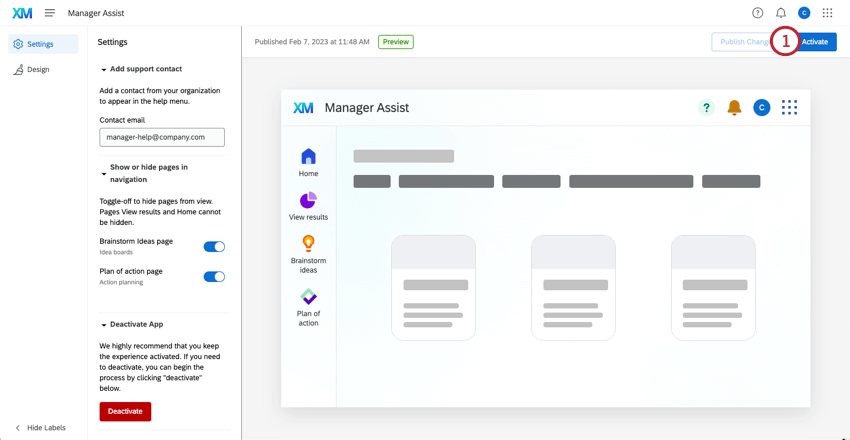Click the orange bell icon in preview header
Screen dimensions: 850x440
[734, 108]
